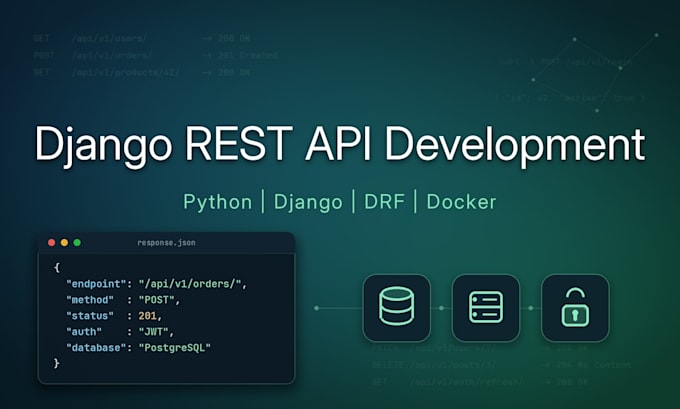Click the "Docker" subtitle word

pyautogui.click(x=461, y=202)
